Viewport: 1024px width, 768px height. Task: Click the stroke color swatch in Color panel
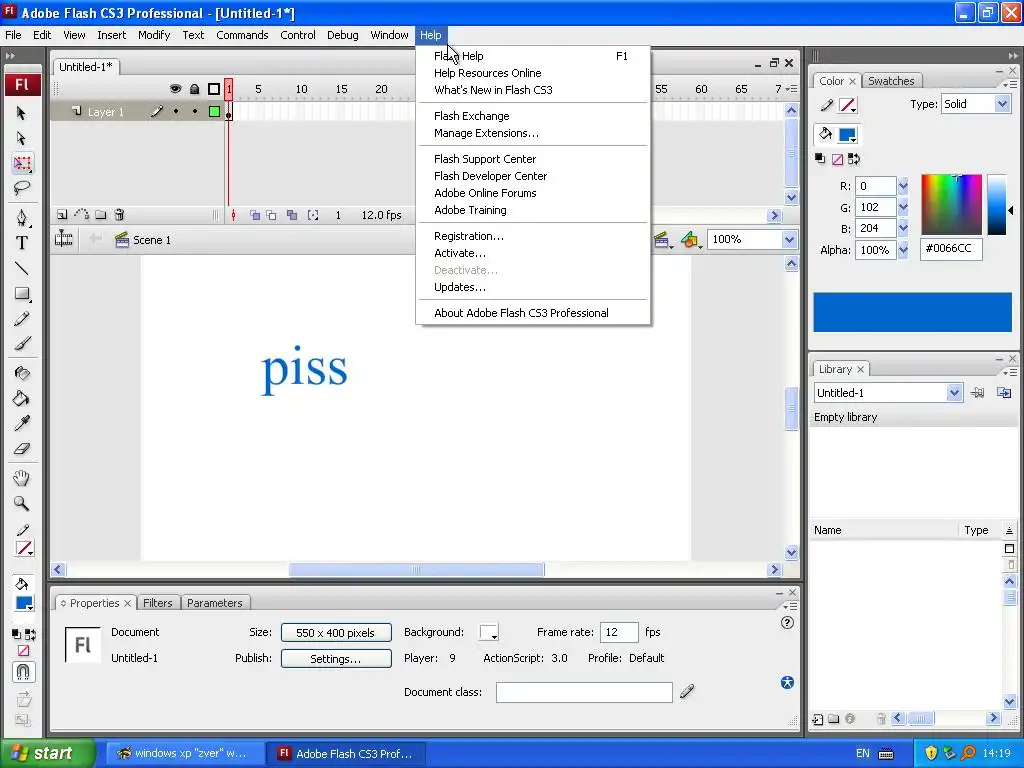tap(847, 104)
